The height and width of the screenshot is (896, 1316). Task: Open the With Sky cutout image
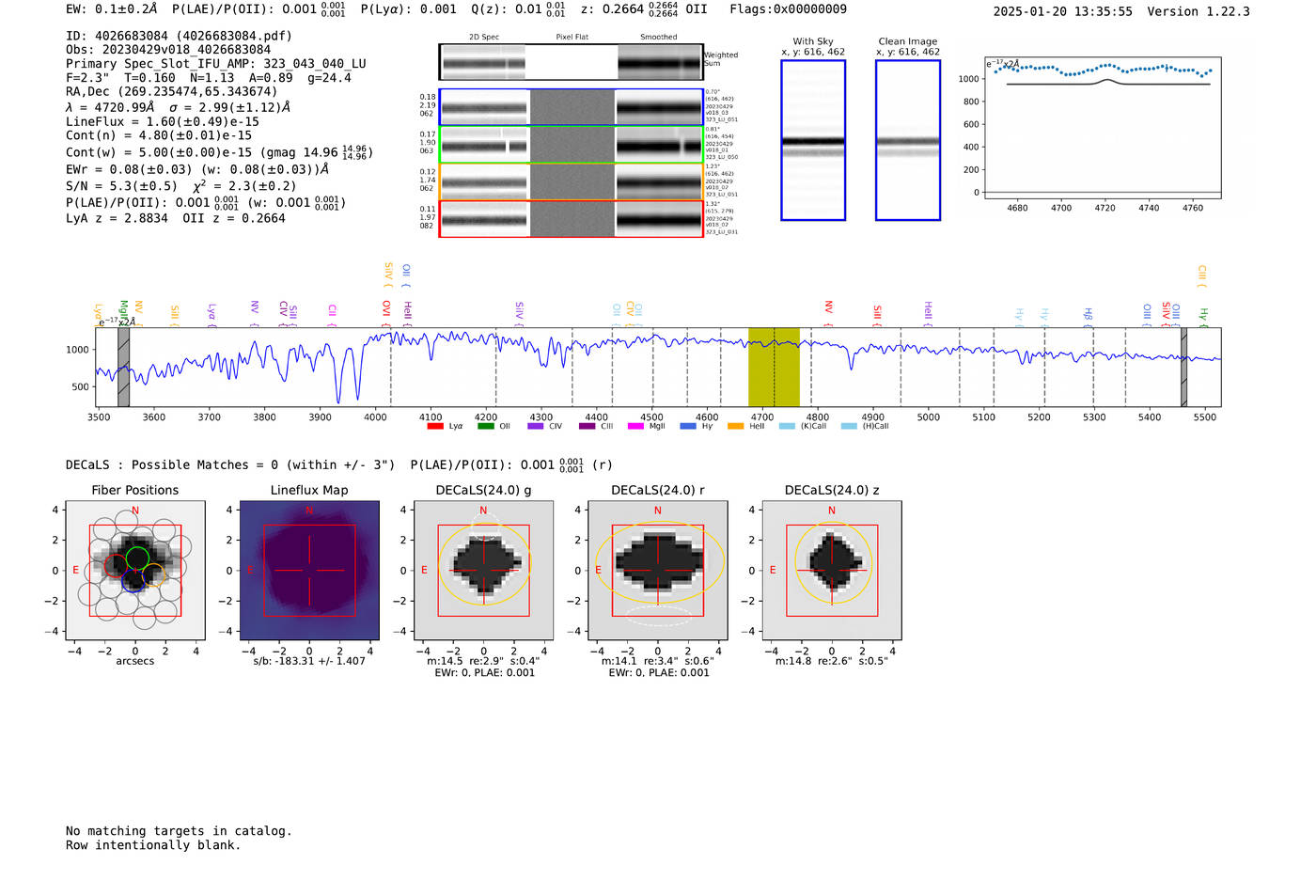point(813,140)
